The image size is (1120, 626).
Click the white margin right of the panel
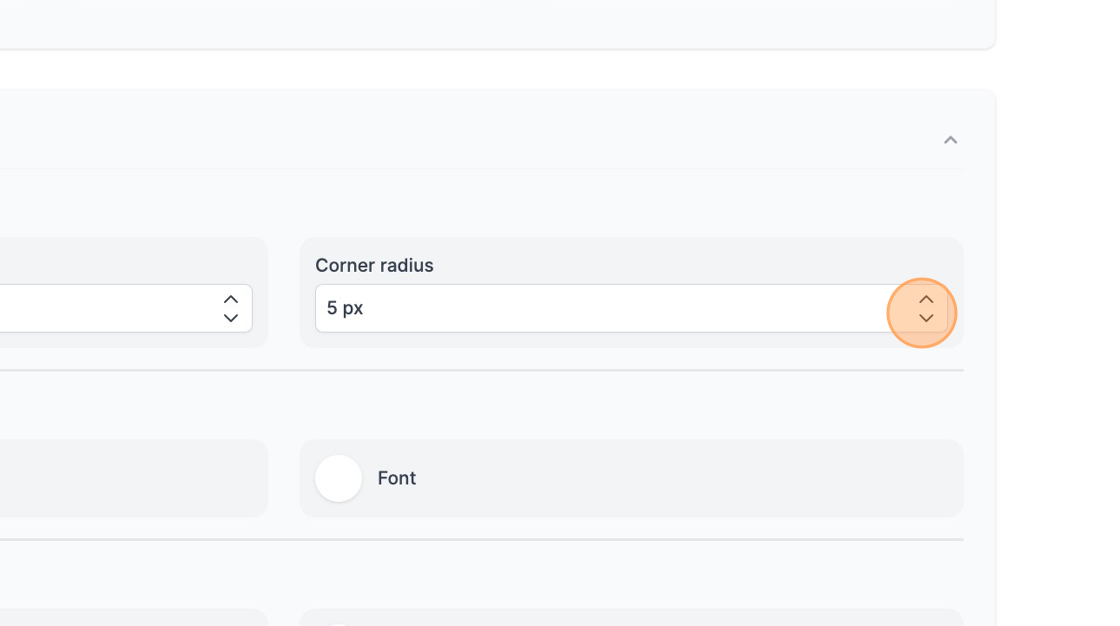(x=1058, y=300)
